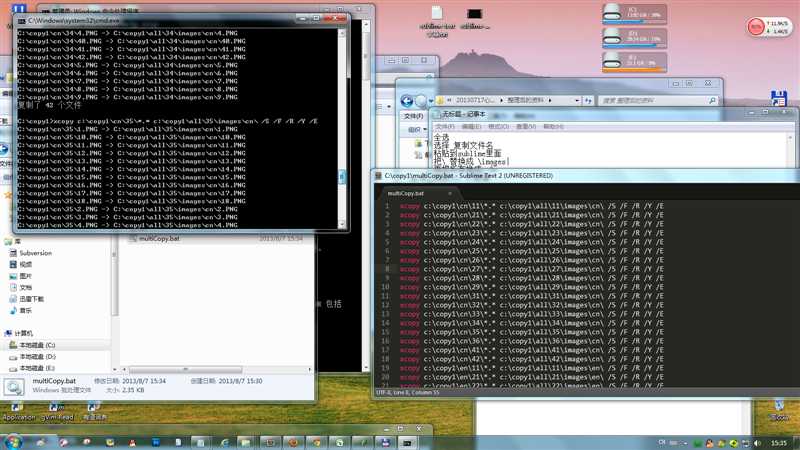Click Sublime status bar line/column indicator
The width and height of the screenshot is (800, 450).
pos(407,392)
